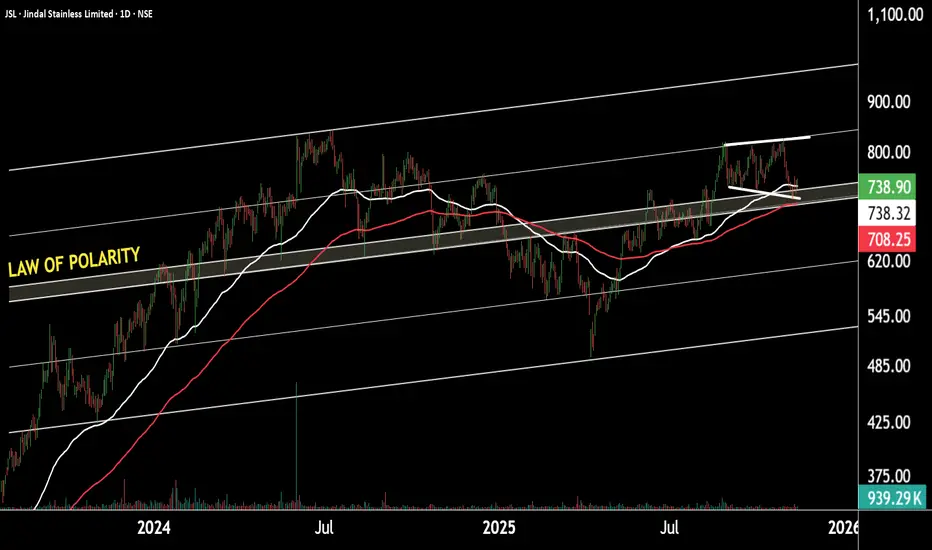Screen dimensions: 932x550
Task: Click the red 708.25 moving average label
Action: (x=888, y=239)
